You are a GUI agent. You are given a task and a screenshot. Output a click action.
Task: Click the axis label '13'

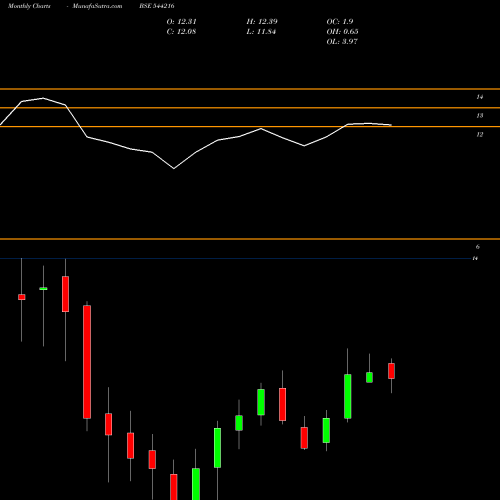pos(479,116)
